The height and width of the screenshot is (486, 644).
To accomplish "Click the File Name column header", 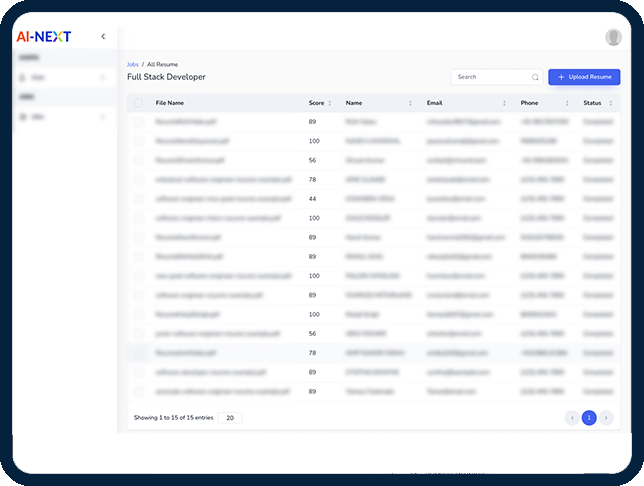I will tap(170, 103).
